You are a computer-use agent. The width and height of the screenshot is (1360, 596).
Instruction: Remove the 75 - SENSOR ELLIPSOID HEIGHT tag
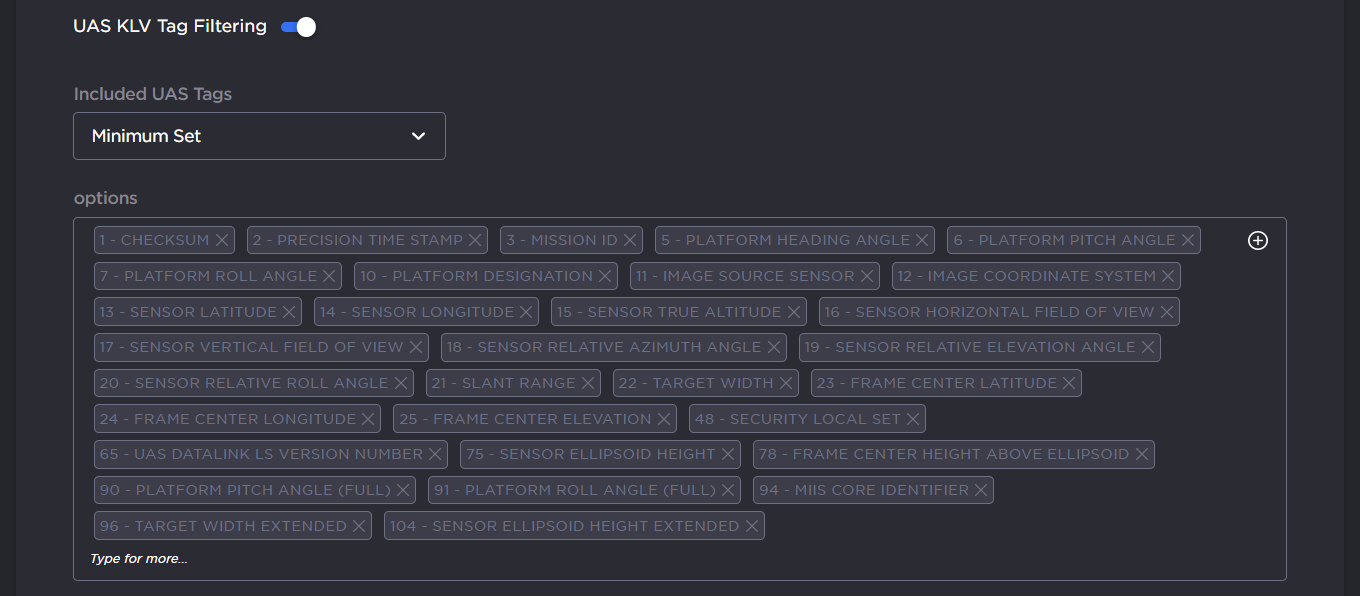726,454
